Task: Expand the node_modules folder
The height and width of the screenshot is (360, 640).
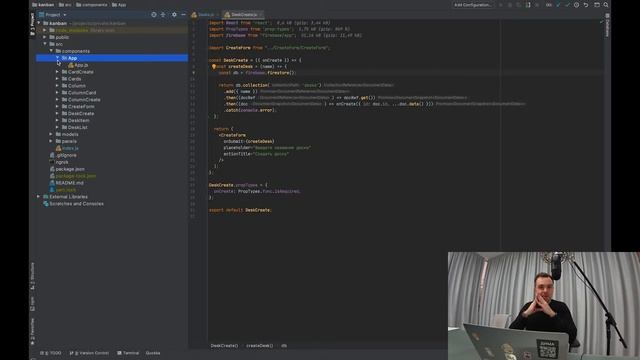Action: 45,30
